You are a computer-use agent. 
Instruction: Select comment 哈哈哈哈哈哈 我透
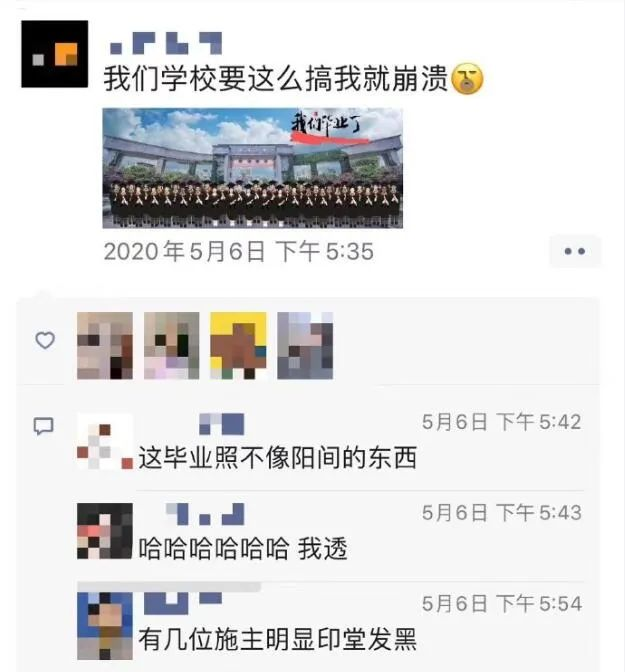click(x=243, y=548)
